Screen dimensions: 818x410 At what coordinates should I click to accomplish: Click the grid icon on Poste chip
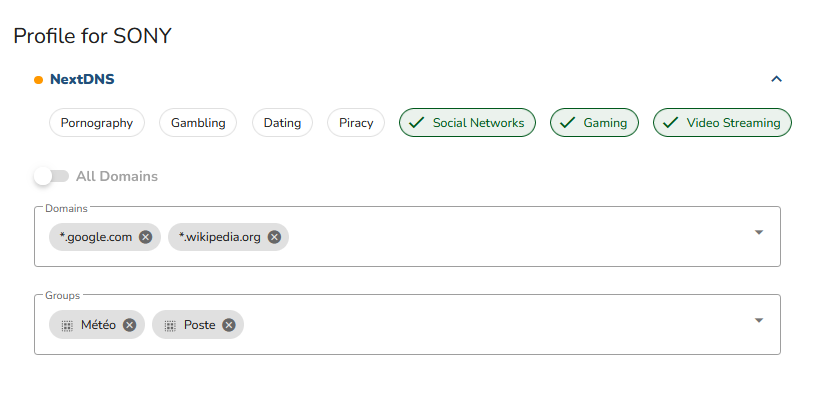[x=170, y=325]
